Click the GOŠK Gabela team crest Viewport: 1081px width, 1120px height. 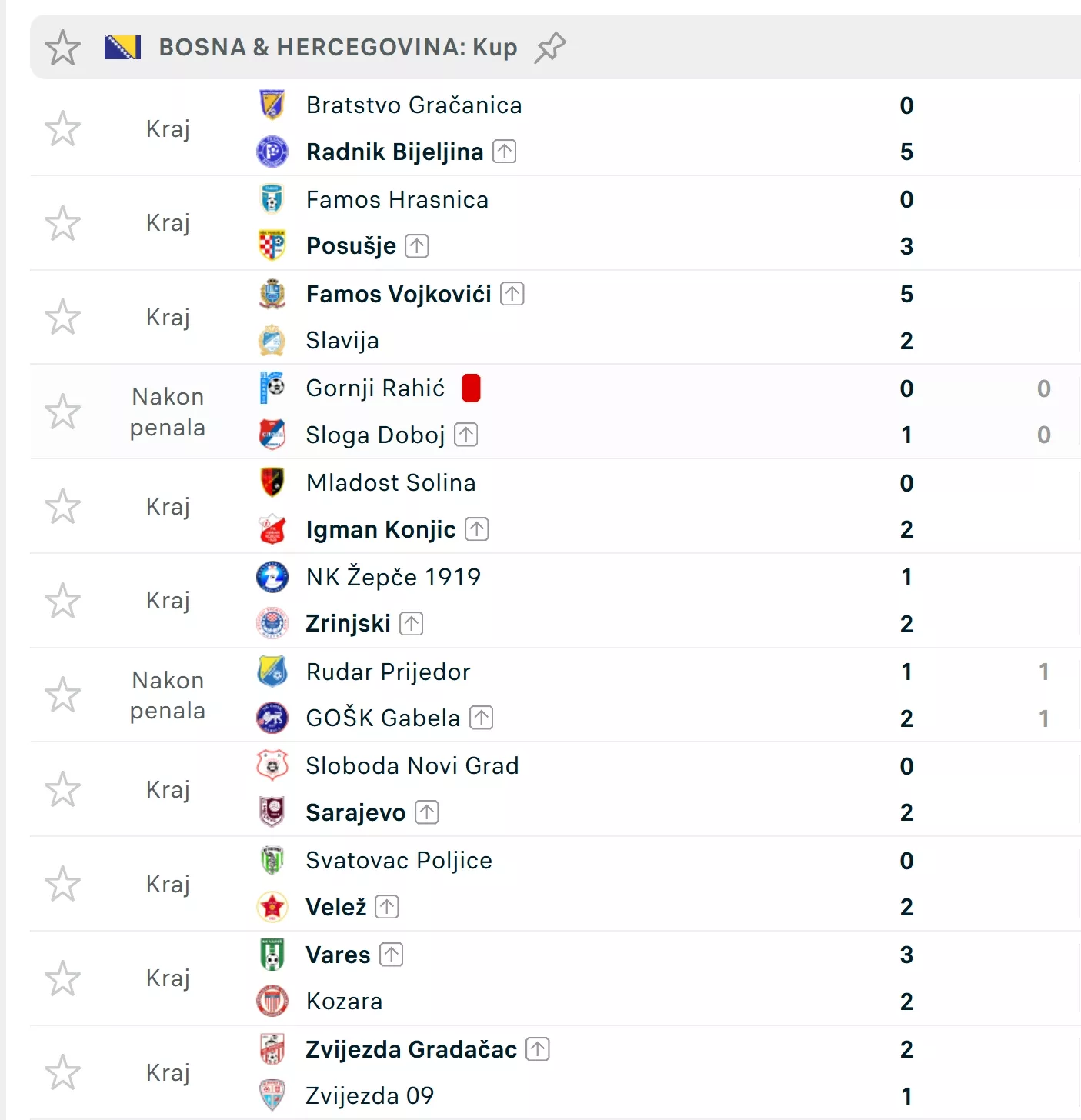(x=272, y=718)
